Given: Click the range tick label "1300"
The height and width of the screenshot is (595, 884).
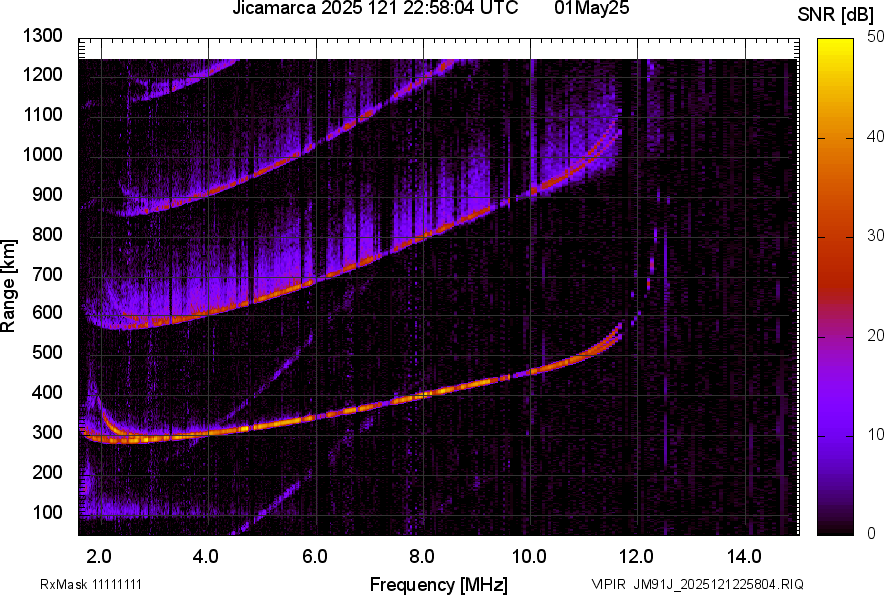Looking at the screenshot, I should [x=43, y=36].
